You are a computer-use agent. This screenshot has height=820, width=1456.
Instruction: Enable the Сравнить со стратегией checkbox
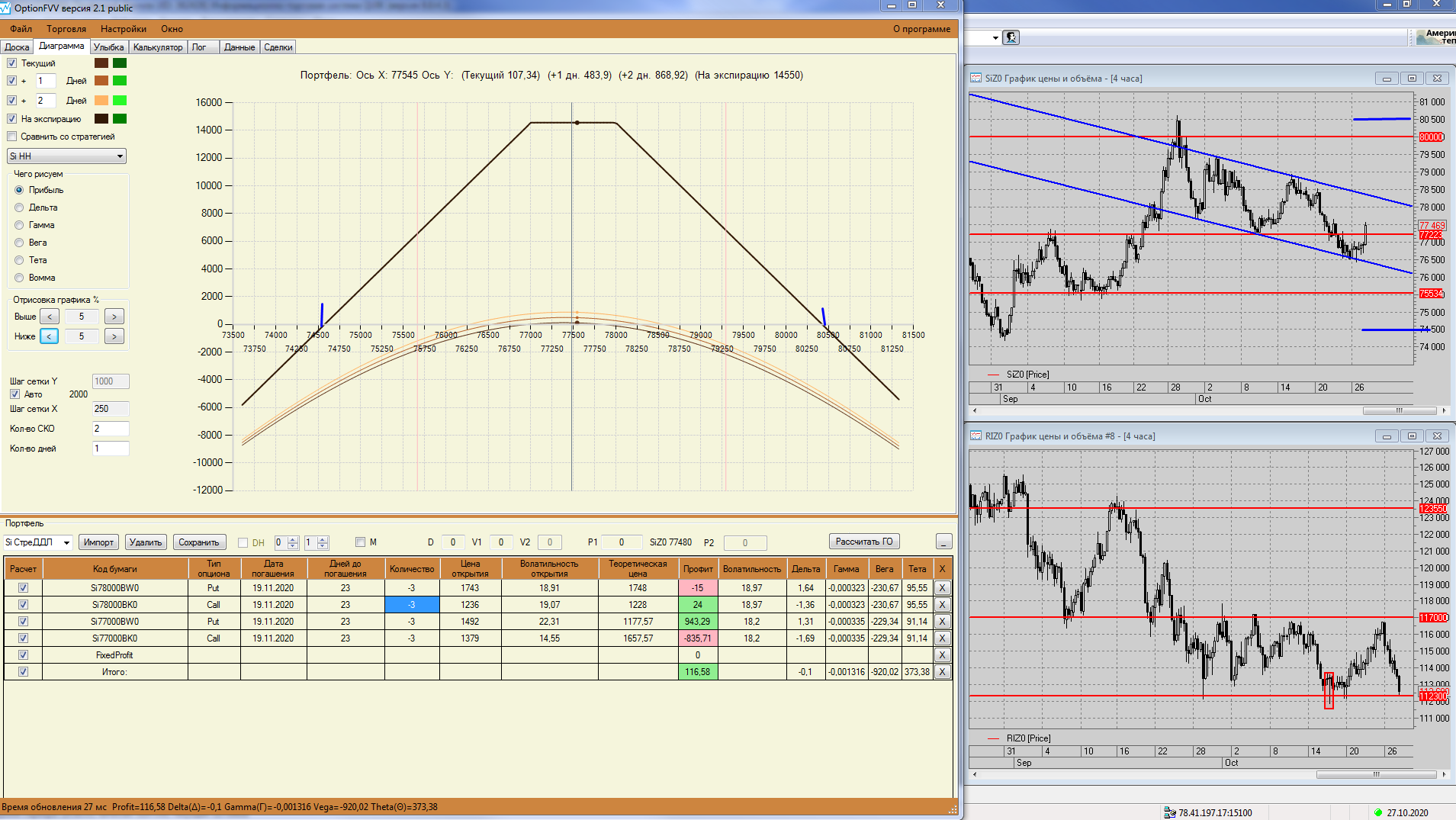[x=12, y=137]
